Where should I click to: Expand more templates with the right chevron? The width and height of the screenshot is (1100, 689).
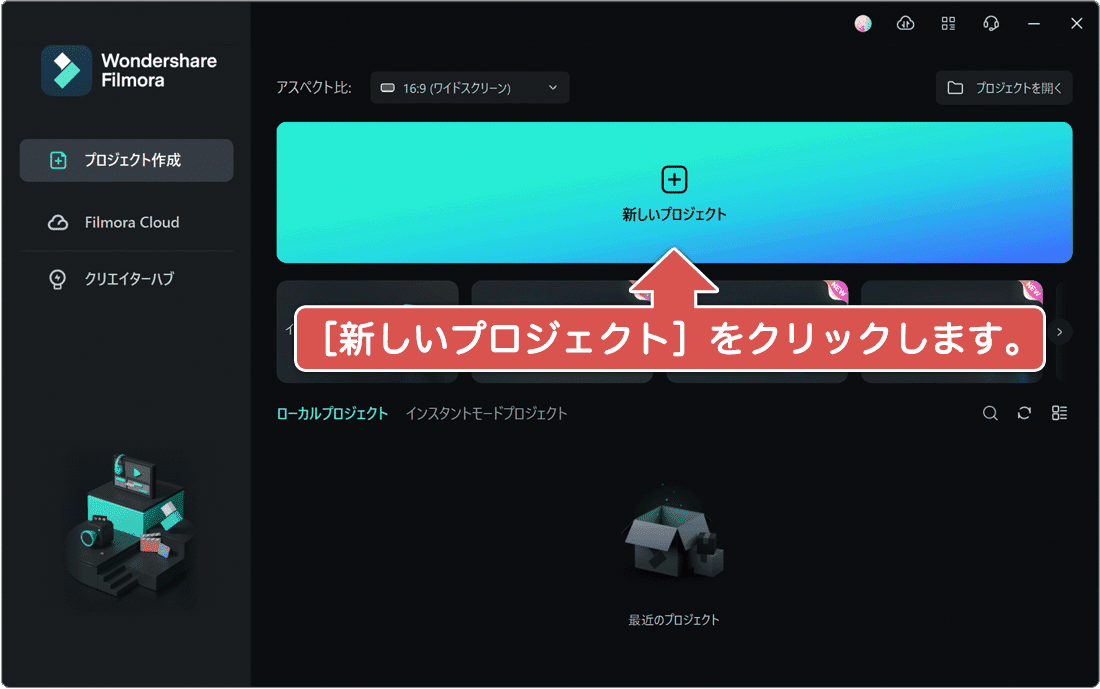click(x=1062, y=331)
